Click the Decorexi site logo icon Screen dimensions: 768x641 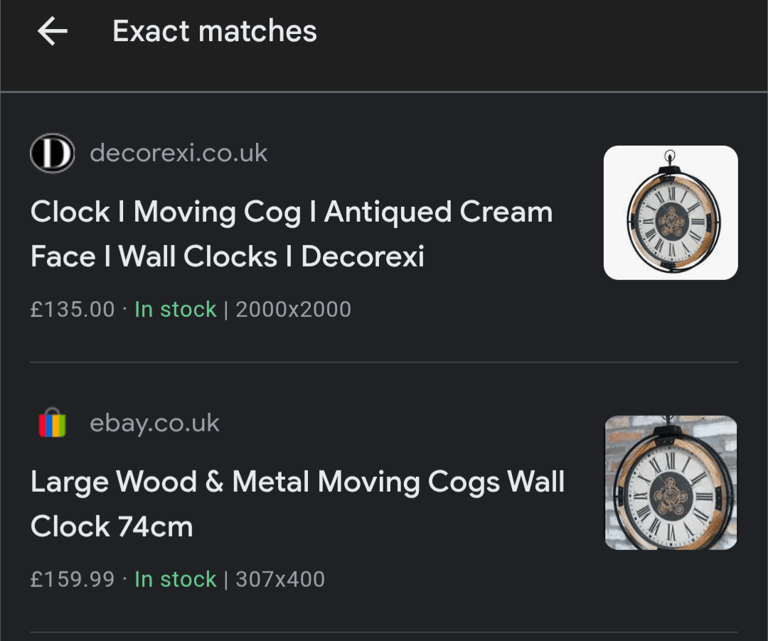click(52, 153)
